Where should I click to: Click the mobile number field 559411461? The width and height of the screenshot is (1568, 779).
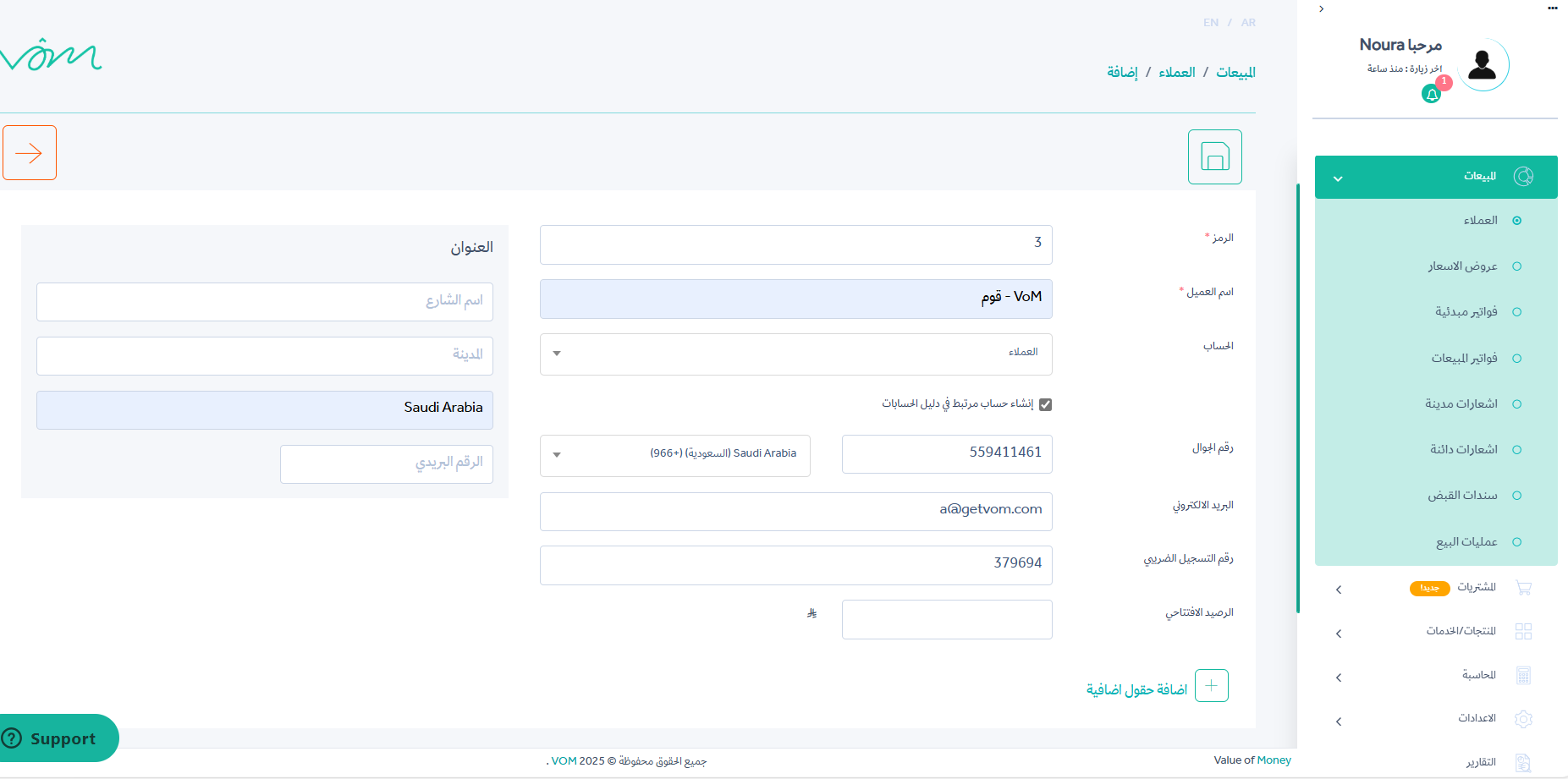click(x=947, y=454)
